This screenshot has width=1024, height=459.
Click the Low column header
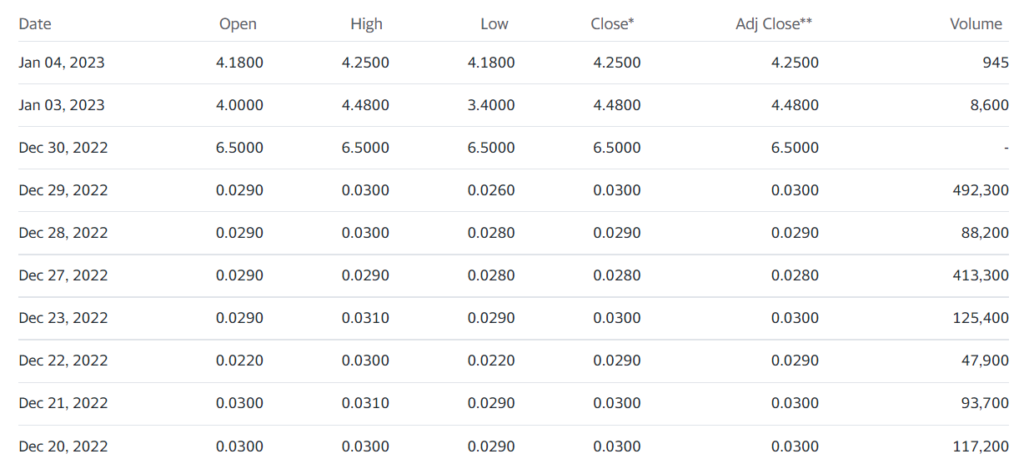[x=494, y=24]
